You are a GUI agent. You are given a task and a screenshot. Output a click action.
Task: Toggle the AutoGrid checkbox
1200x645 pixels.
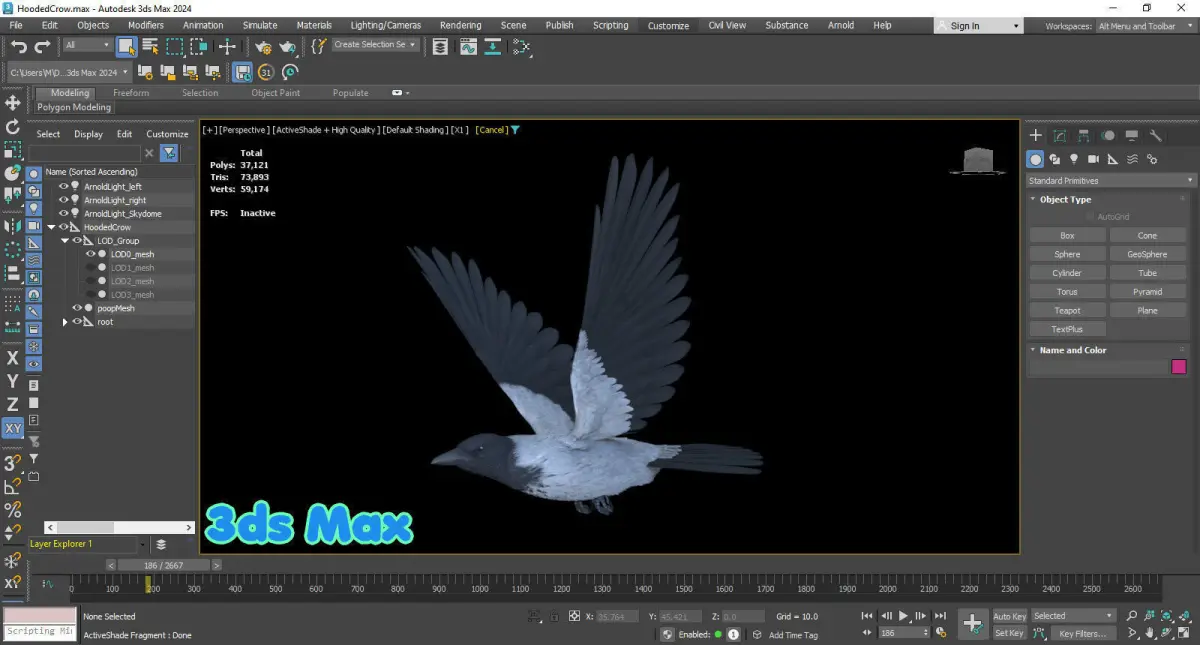click(1090, 217)
